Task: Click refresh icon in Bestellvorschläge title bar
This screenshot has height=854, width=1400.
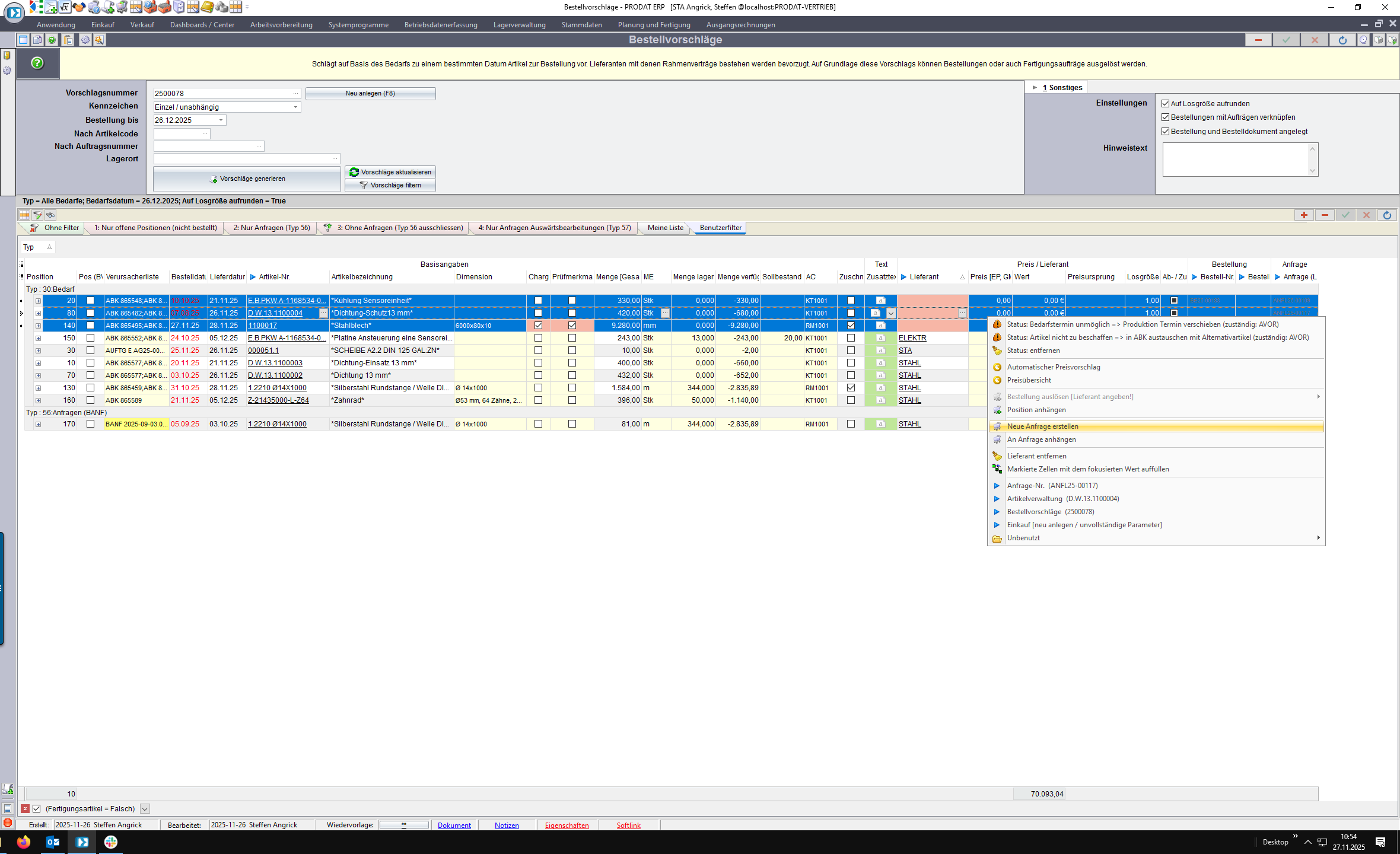Action: pos(1342,40)
